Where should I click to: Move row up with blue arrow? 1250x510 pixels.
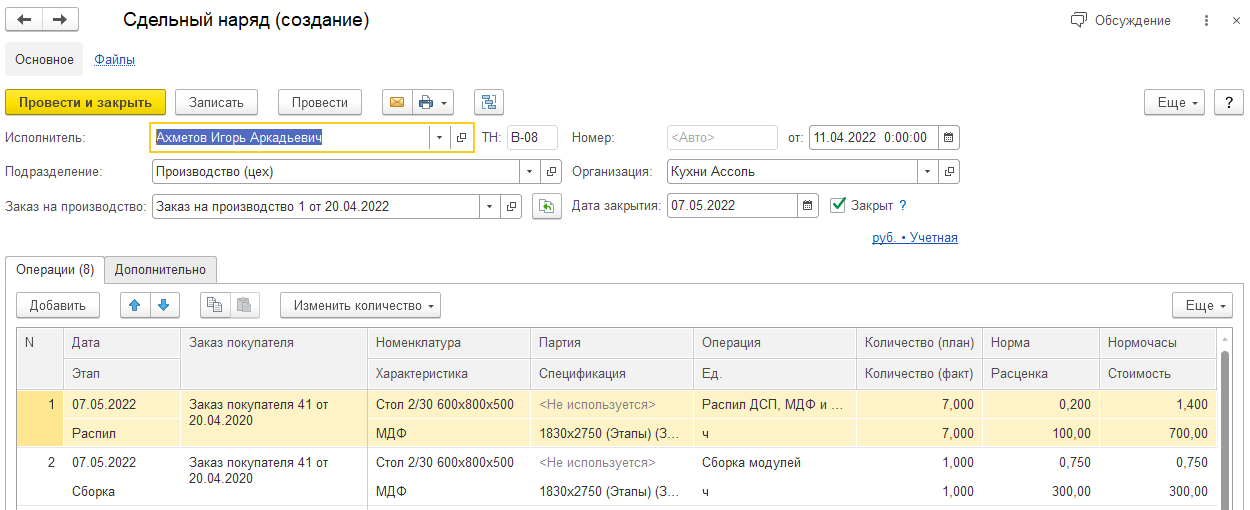(135, 305)
